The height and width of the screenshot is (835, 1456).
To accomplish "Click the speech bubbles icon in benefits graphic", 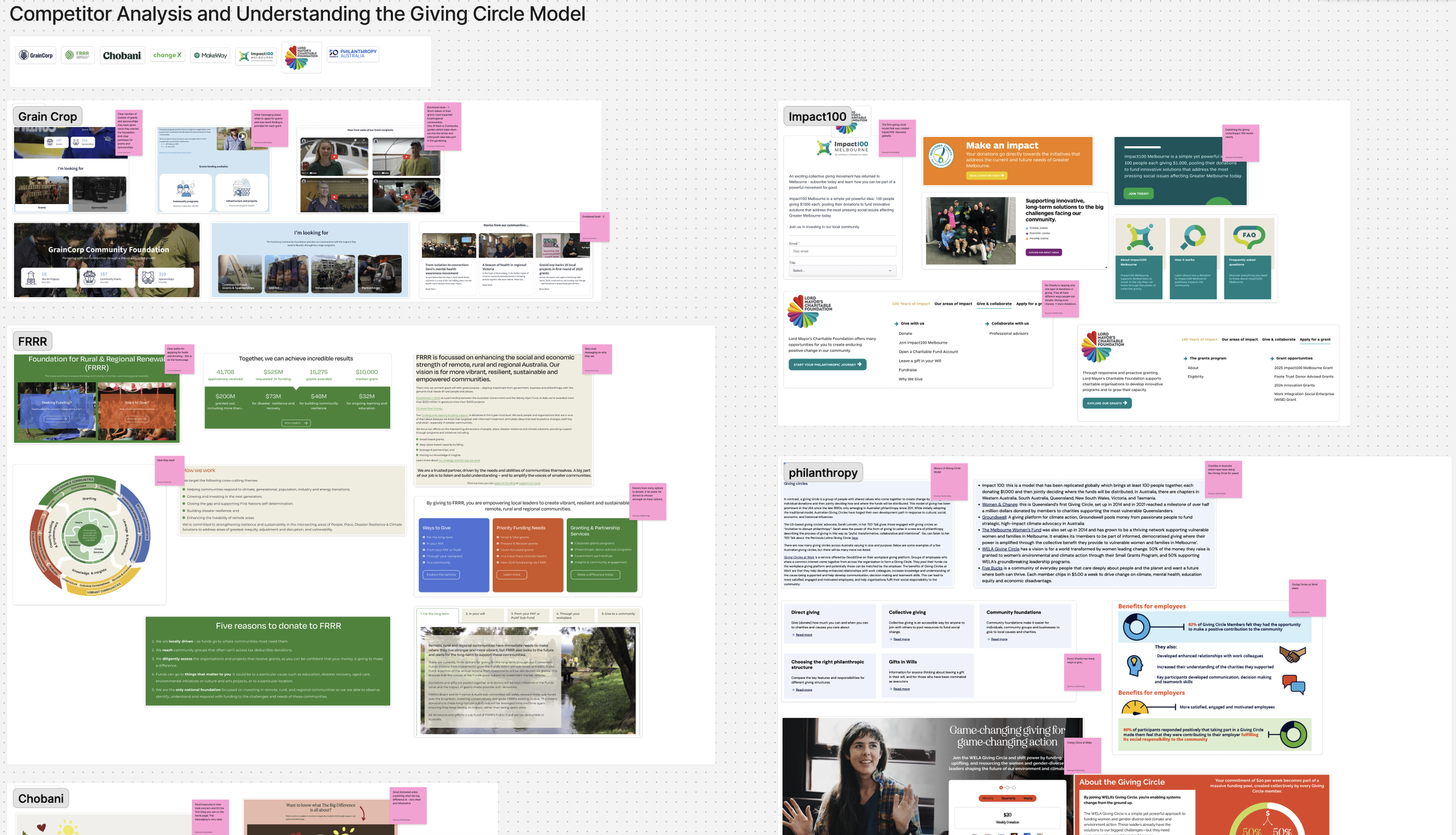I will tap(1294, 684).
